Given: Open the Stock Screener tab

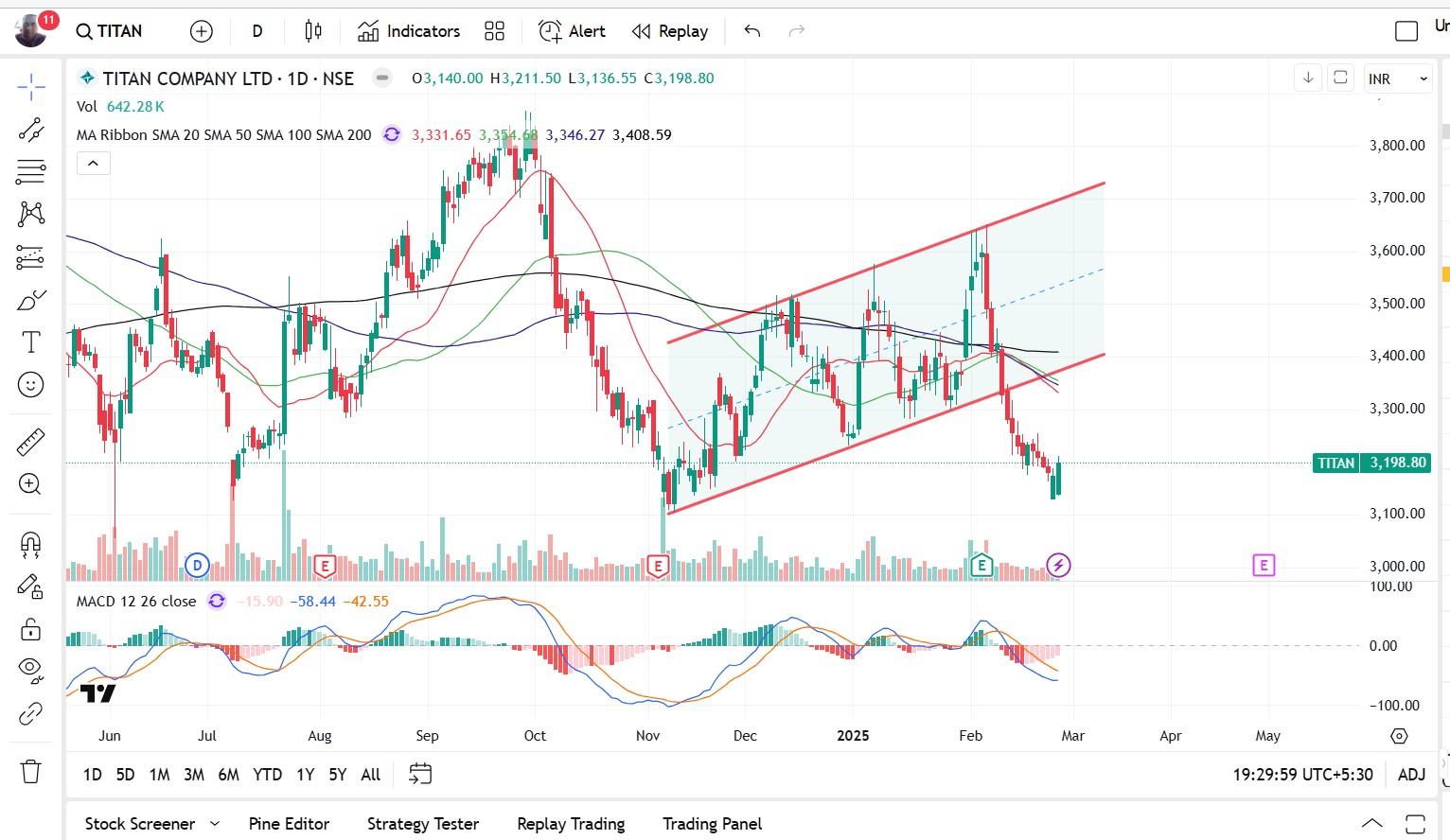Looking at the screenshot, I should (140, 824).
